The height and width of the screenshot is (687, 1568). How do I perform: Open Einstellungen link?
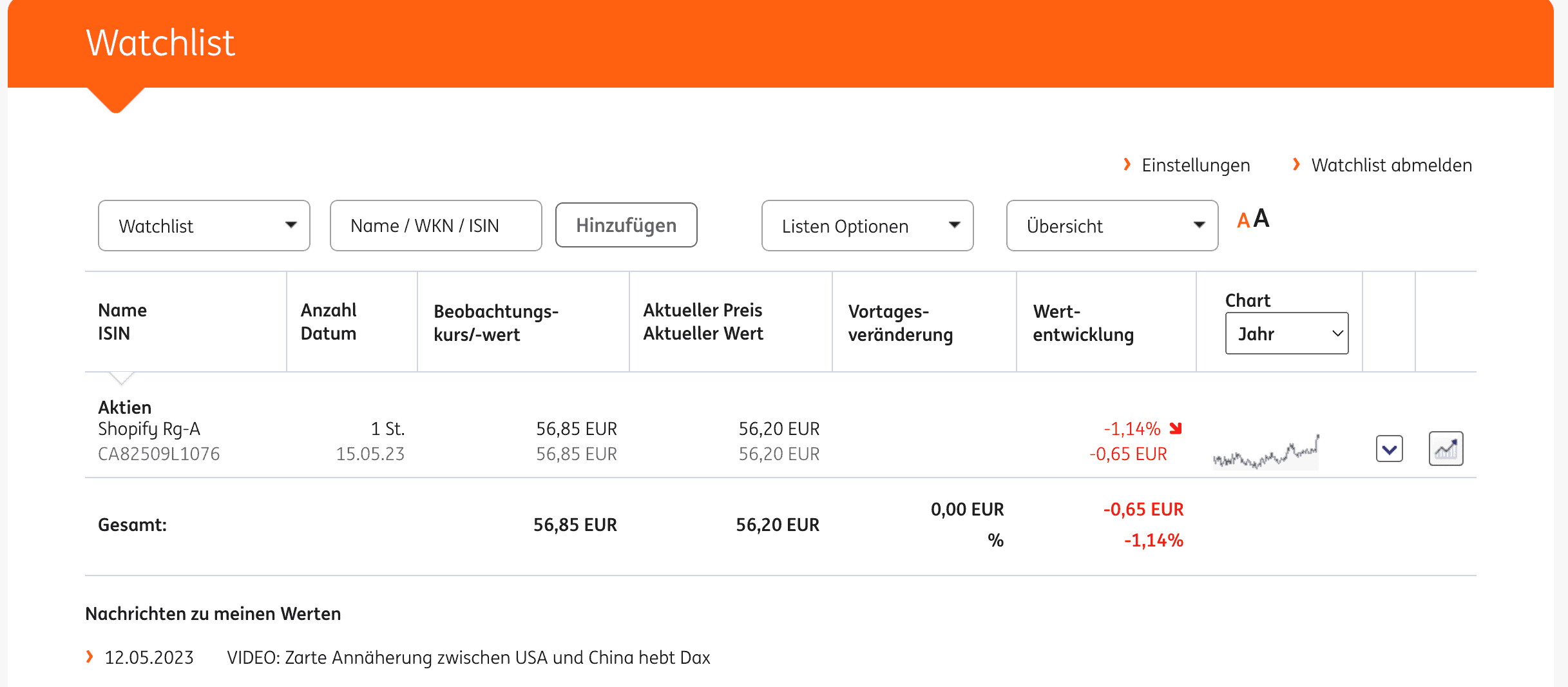[1195, 165]
